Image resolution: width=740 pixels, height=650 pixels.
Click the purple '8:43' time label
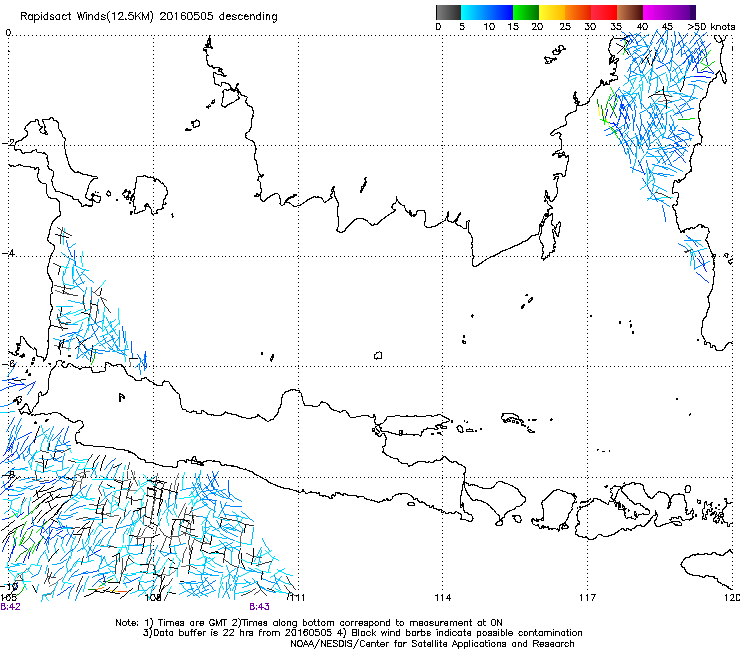[260, 607]
